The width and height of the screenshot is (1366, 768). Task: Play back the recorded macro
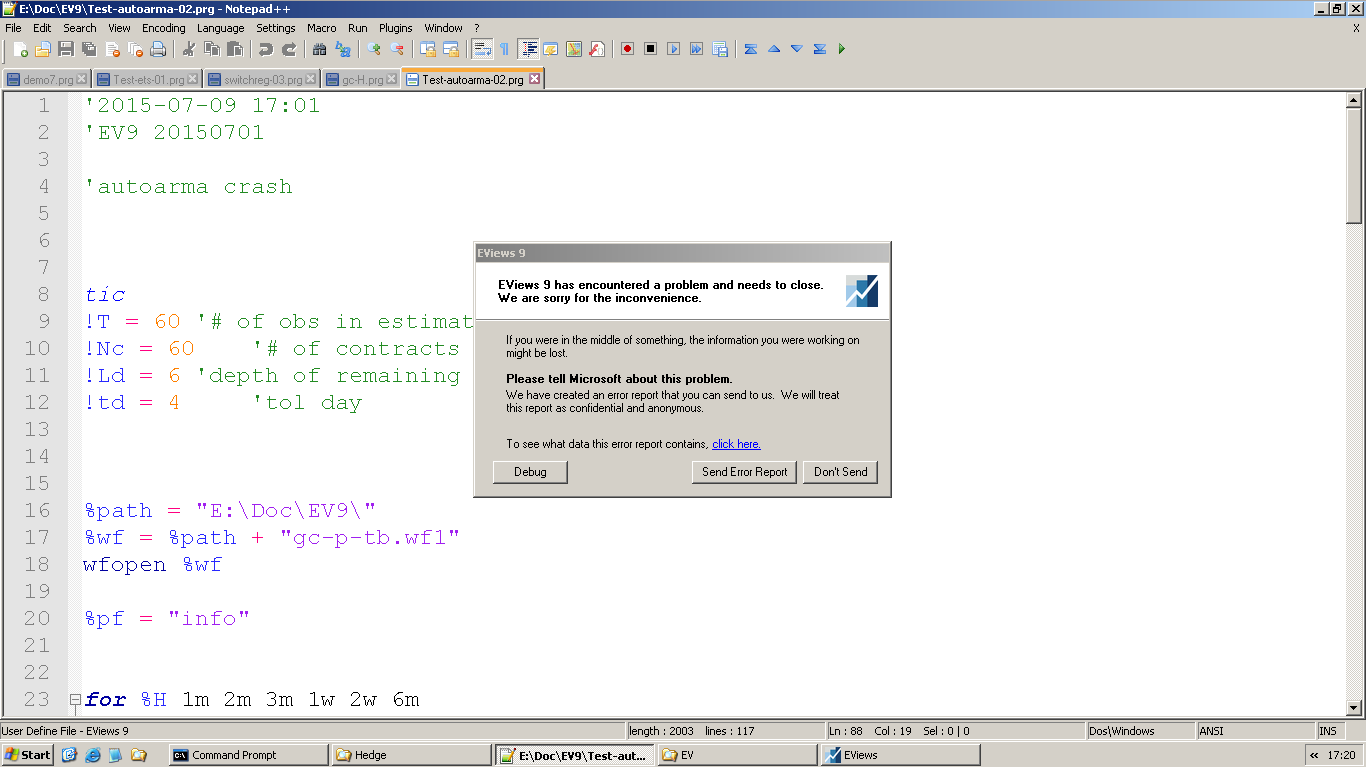click(674, 49)
